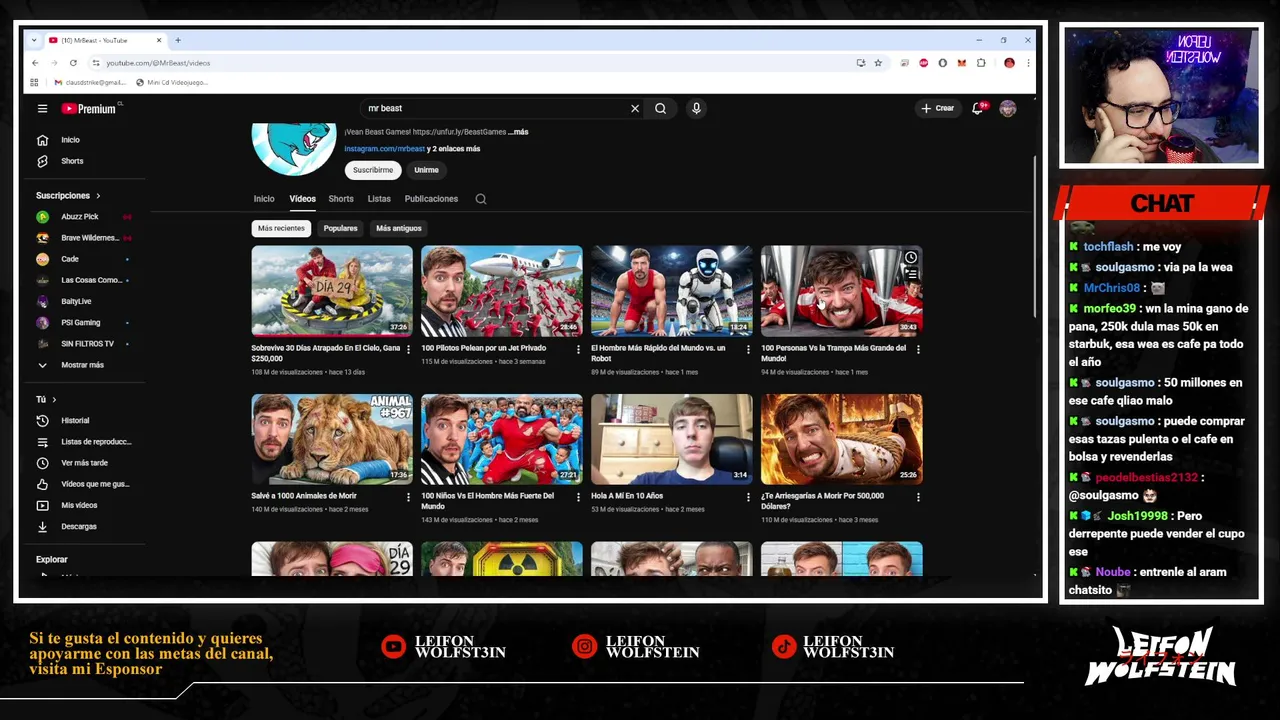This screenshot has width=1280, height=720.
Task: Click the Suscribirme button
Action: pos(373,170)
